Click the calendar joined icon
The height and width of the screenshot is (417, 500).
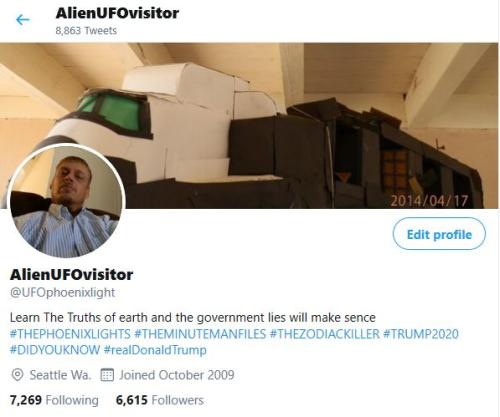click(x=107, y=375)
